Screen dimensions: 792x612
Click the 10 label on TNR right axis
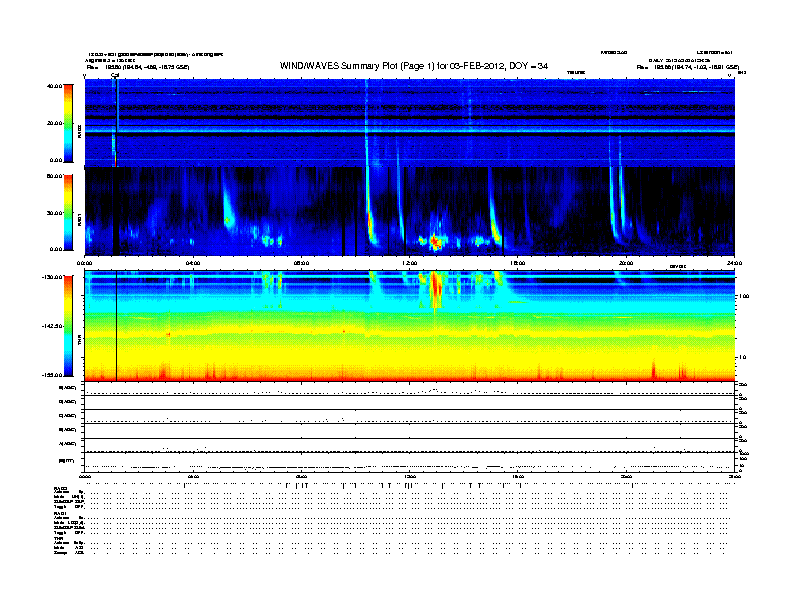(742, 357)
